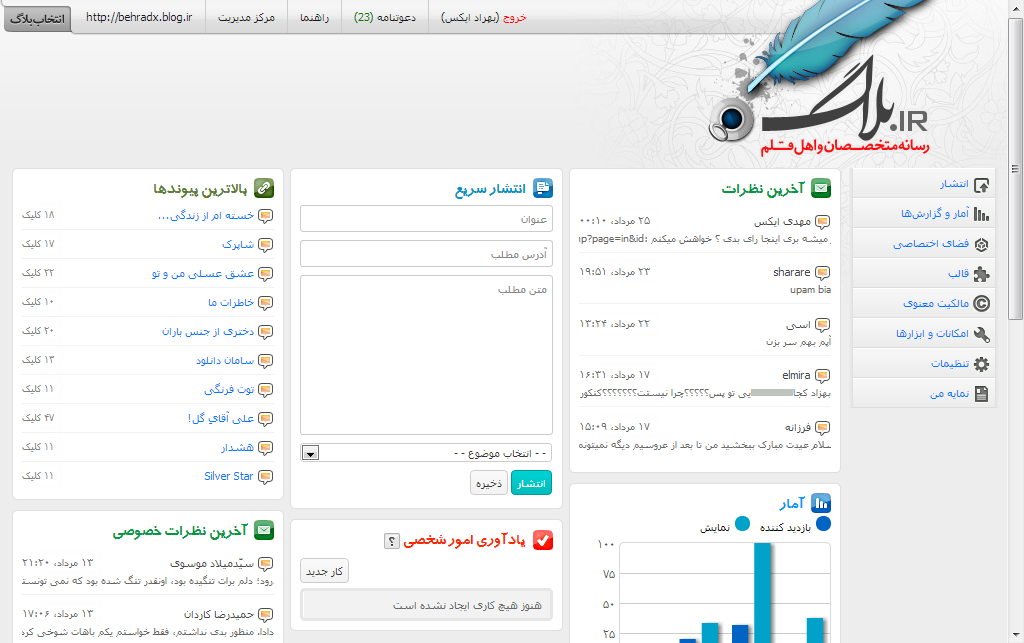Click the icon next to شاپرک link
Screen dimensions: 1024x643
[265, 245]
